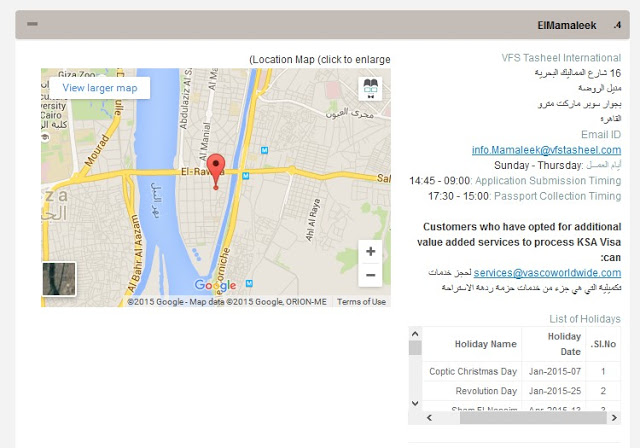Click the horizontal scrollbar thumb of holiday table
Screen dimensions: 640x448
[533, 418]
